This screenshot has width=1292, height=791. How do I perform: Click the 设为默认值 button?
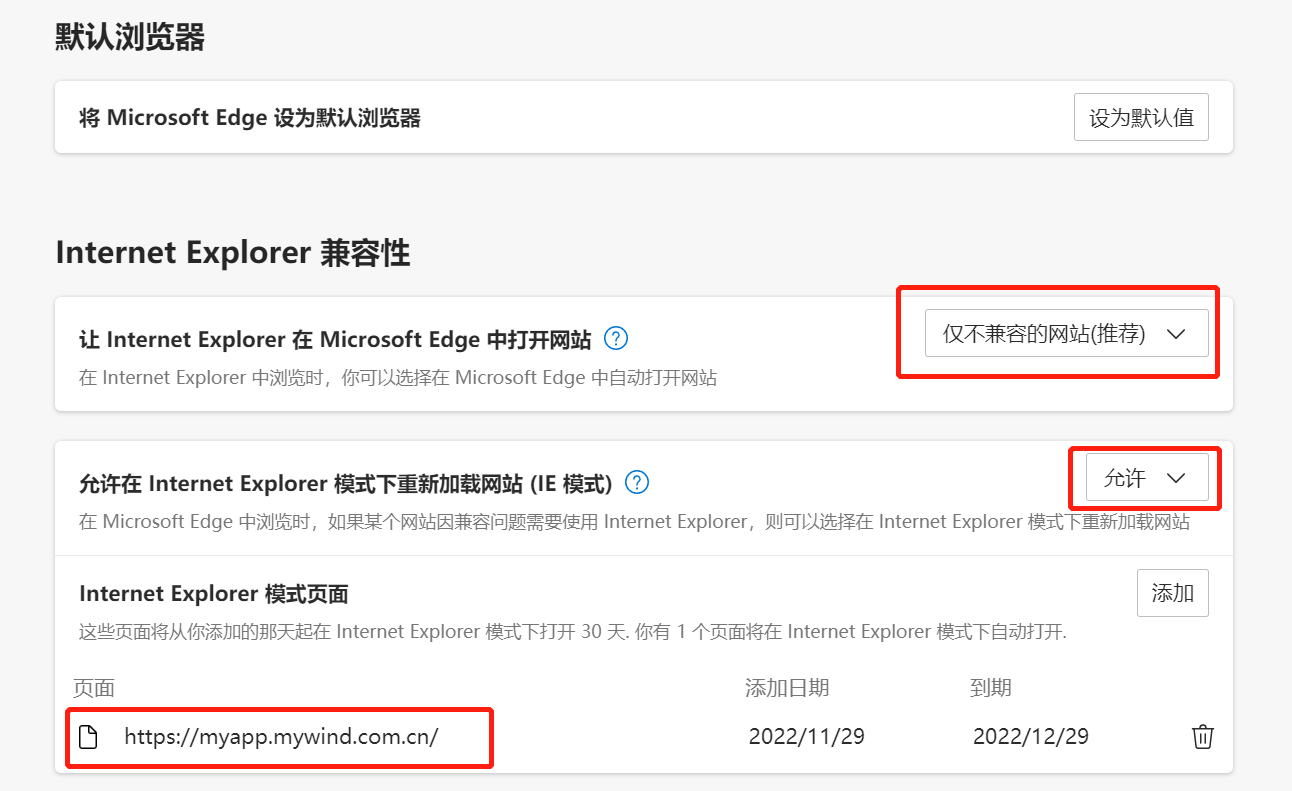1141,118
